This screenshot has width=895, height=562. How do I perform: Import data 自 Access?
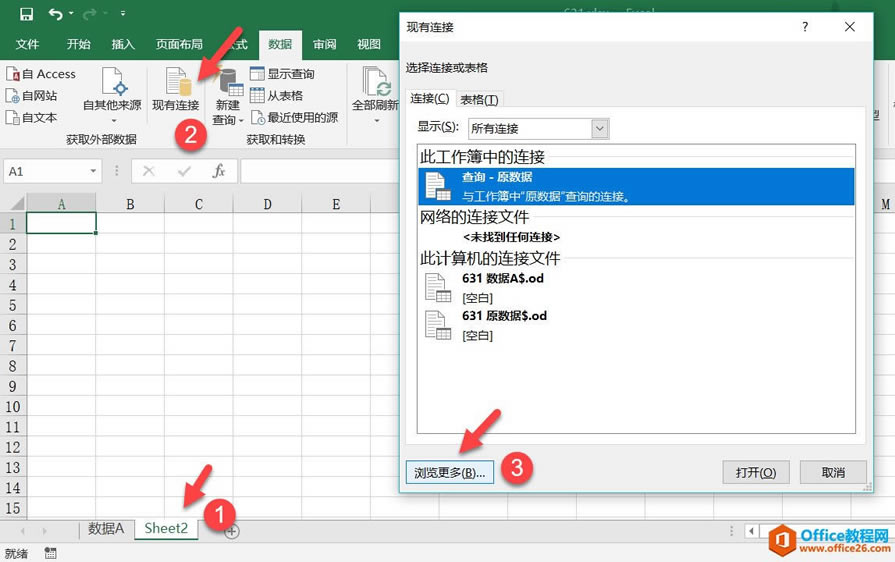coord(41,74)
